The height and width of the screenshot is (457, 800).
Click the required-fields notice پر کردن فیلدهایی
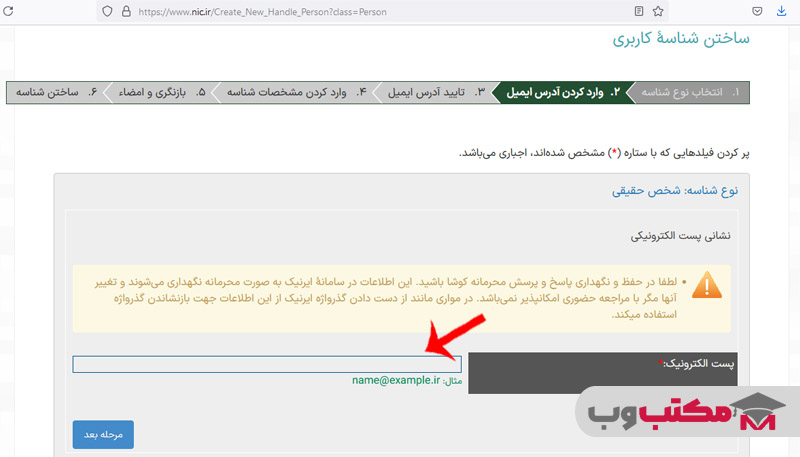point(604,153)
